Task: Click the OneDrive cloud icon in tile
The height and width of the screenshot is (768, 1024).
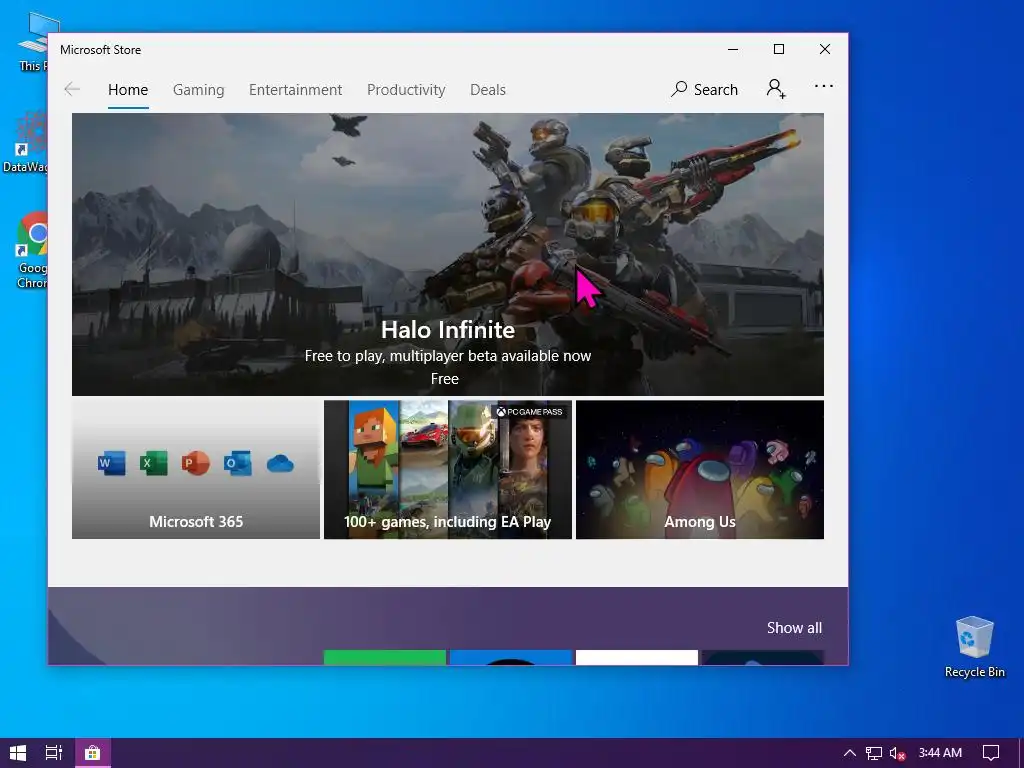Action: tap(280, 464)
